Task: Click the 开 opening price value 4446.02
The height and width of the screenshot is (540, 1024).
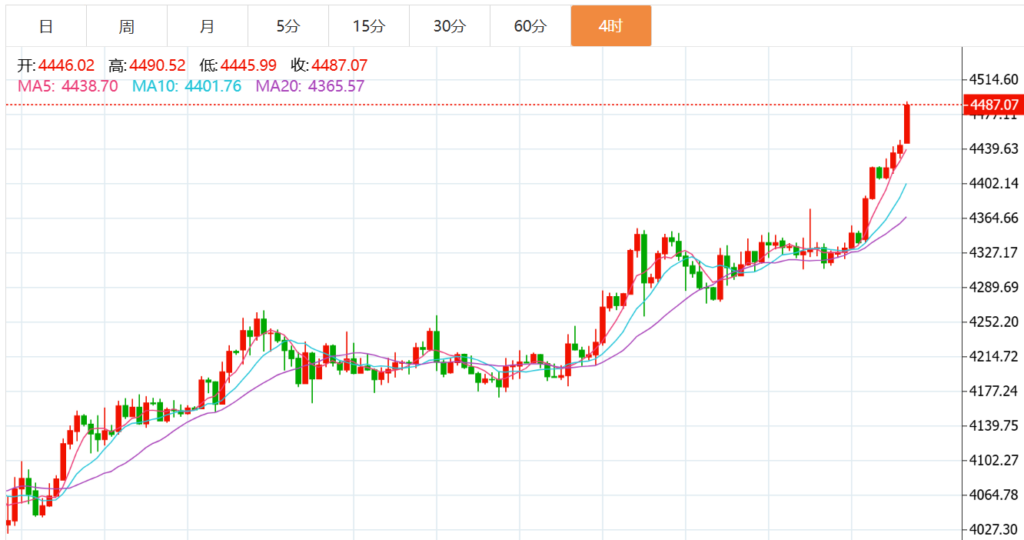Action: pos(67,65)
